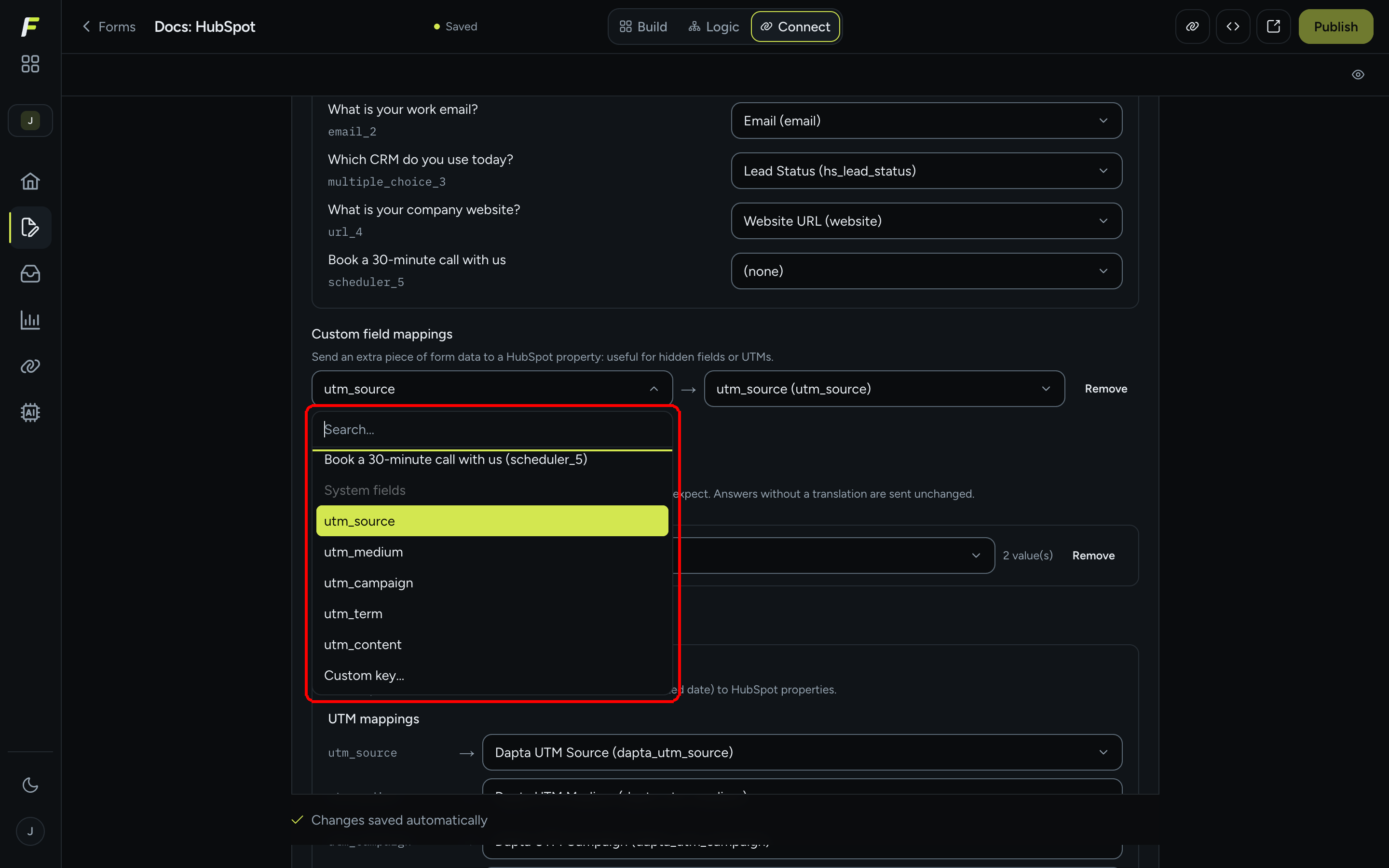Open the Integrations link sidebar icon

pyautogui.click(x=30, y=366)
